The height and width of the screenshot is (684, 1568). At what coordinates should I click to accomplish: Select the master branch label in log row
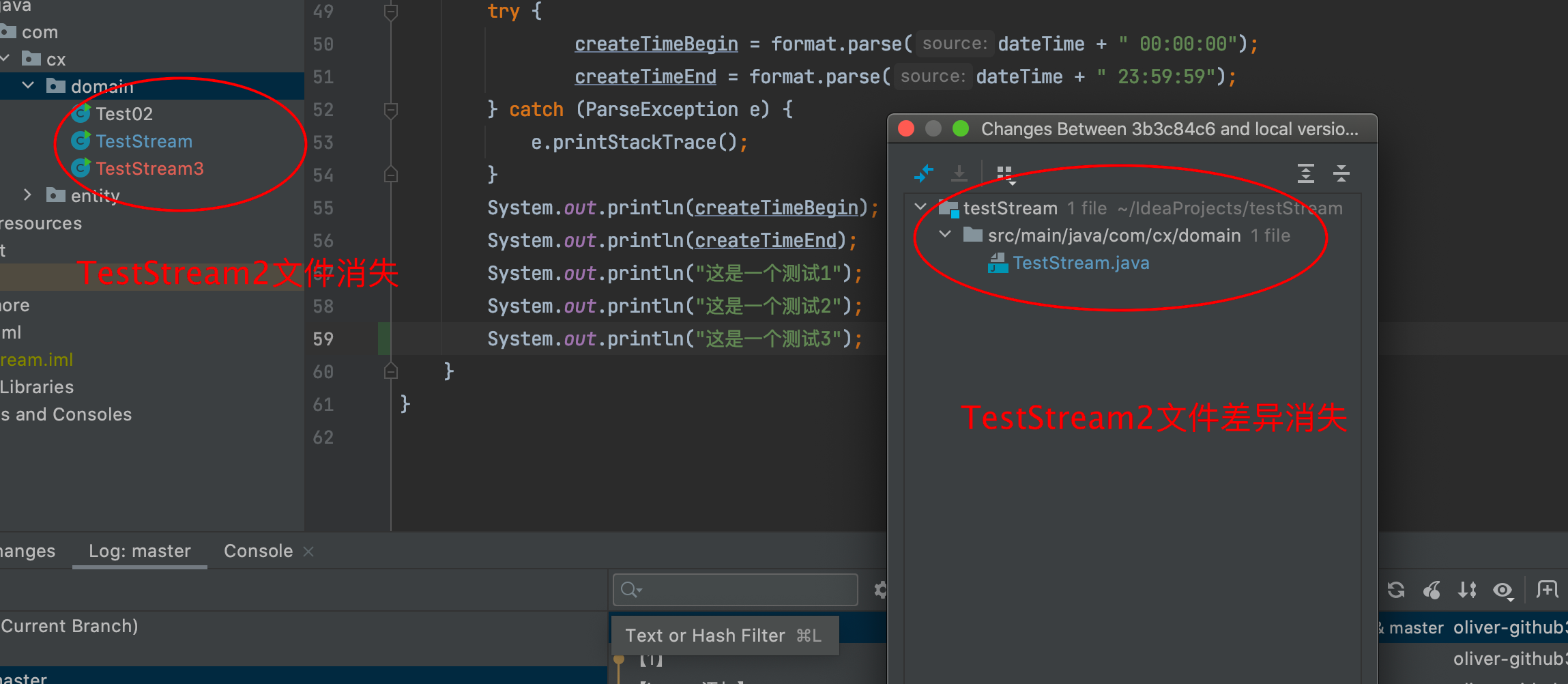tap(1416, 628)
